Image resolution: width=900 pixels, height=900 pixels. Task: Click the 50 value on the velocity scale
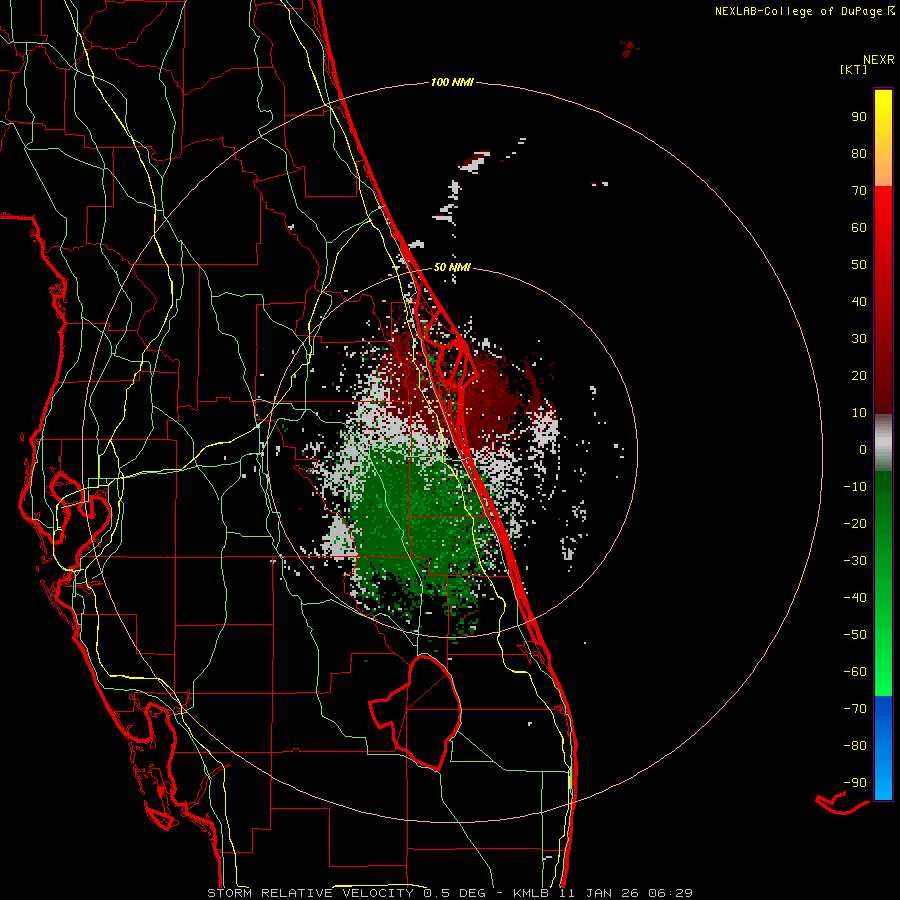[x=859, y=265]
